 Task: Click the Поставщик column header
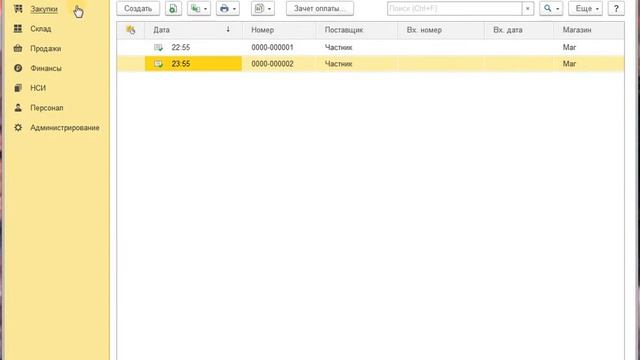coord(357,30)
